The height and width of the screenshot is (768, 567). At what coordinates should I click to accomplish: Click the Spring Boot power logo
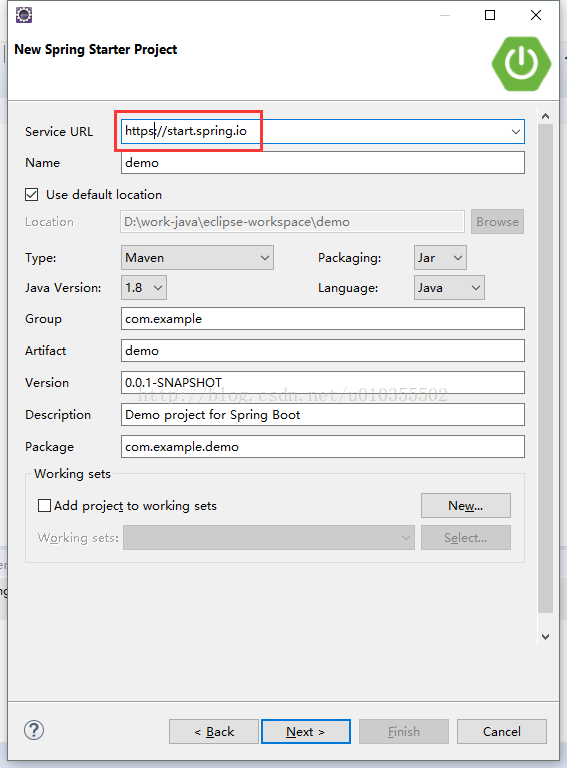521,64
